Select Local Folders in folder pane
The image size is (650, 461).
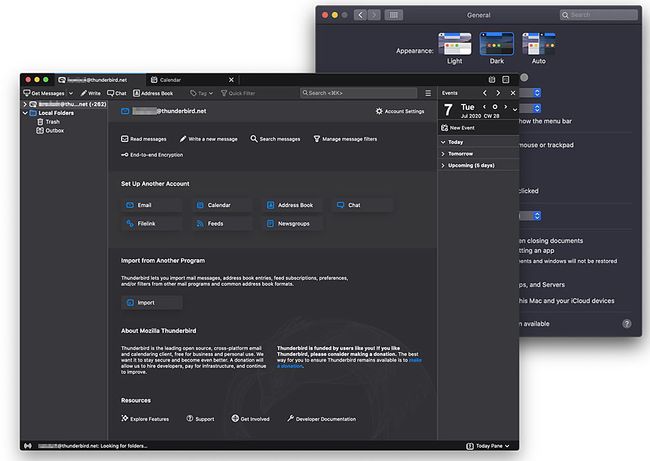click(52, 113)
